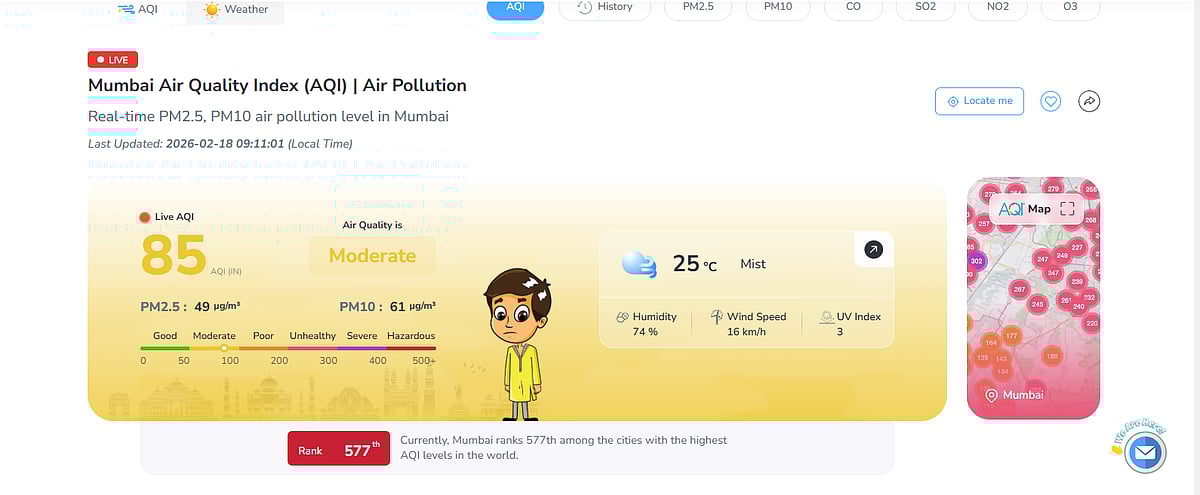This screenshot has width=1200, height=495.
Task: Switch to the PM10 tab
Action: [x=777, y=8]
